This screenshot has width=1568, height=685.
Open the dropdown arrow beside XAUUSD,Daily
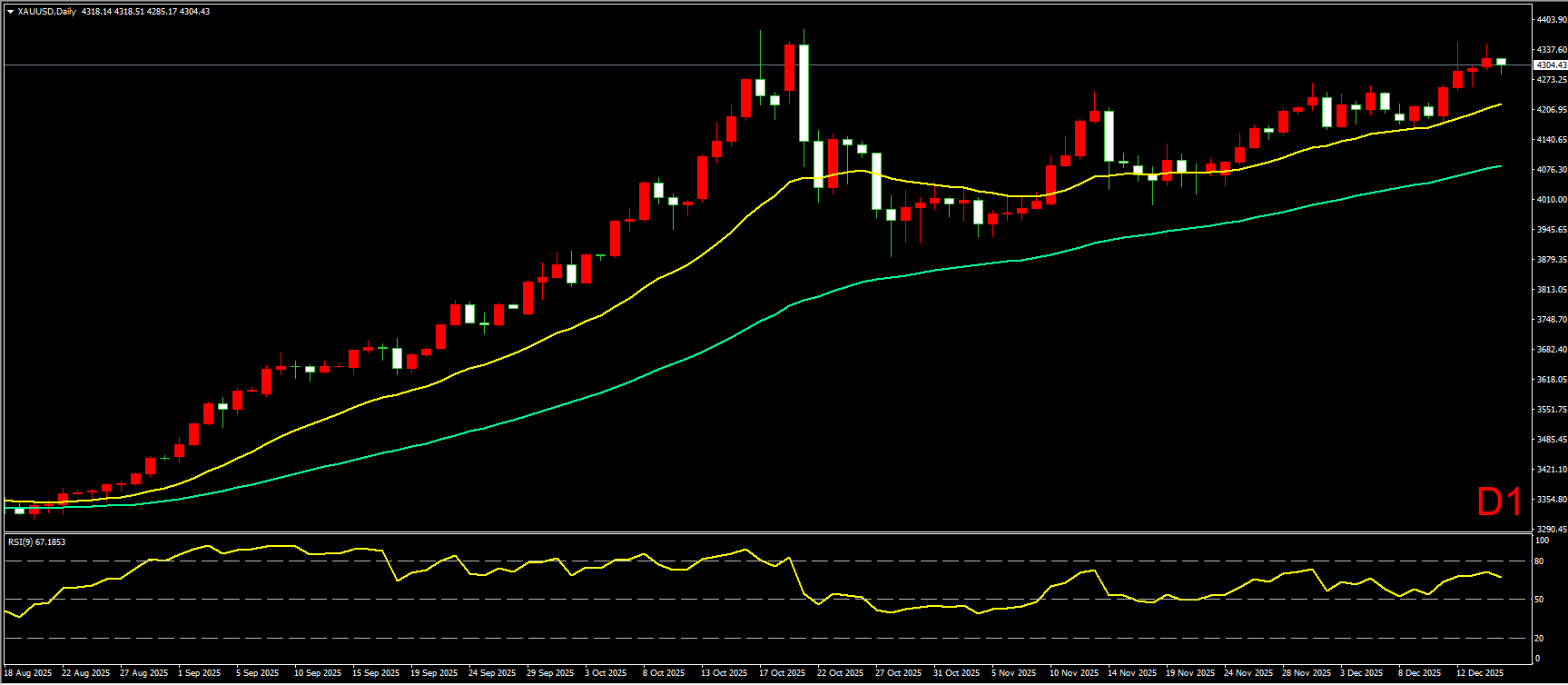10,12
